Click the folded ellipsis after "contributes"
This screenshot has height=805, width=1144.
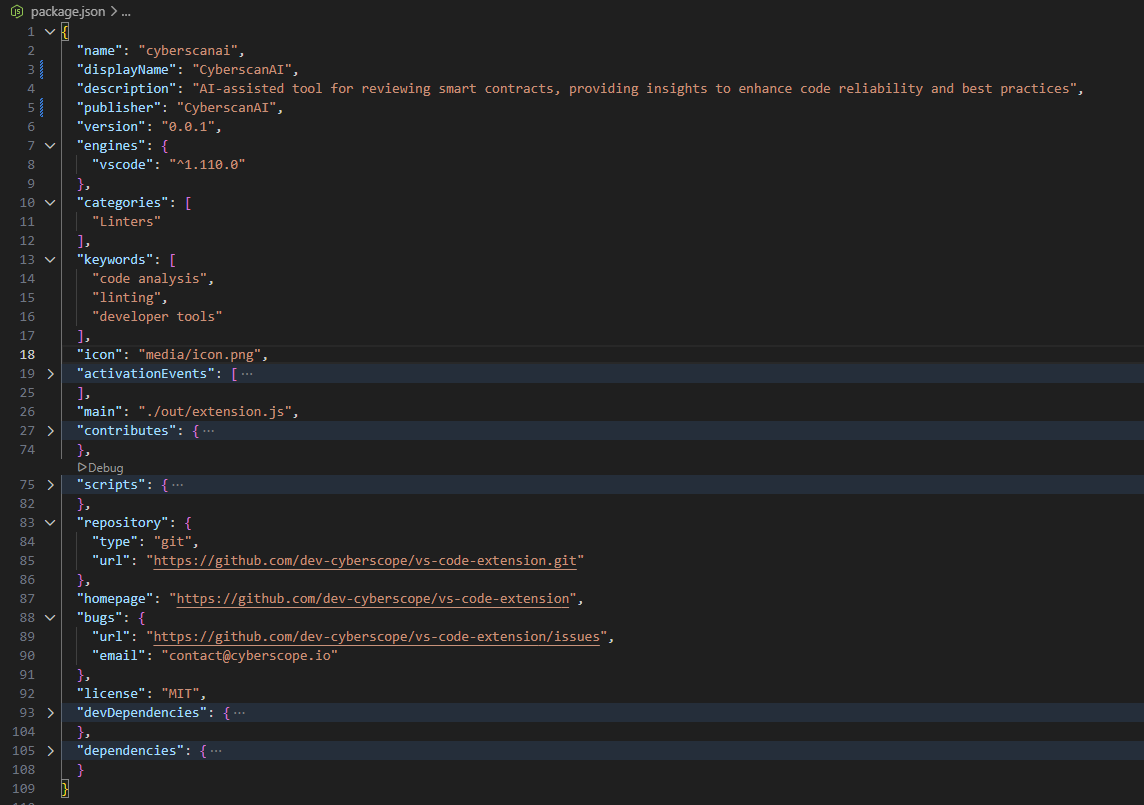pos(209,431)
